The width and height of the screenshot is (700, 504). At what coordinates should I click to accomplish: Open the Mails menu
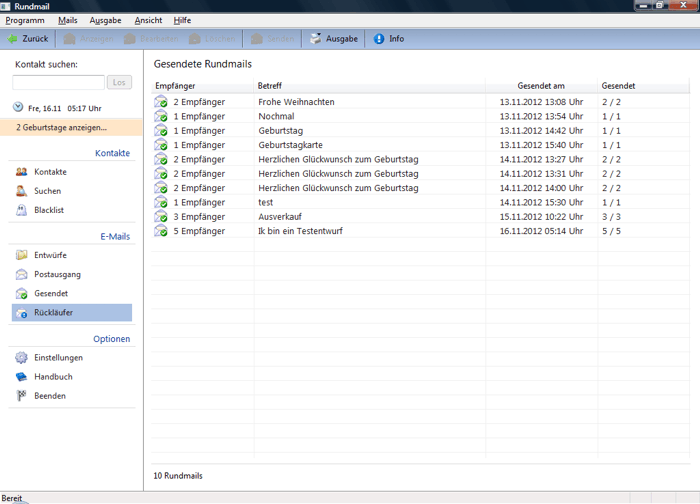click(67, 21)
